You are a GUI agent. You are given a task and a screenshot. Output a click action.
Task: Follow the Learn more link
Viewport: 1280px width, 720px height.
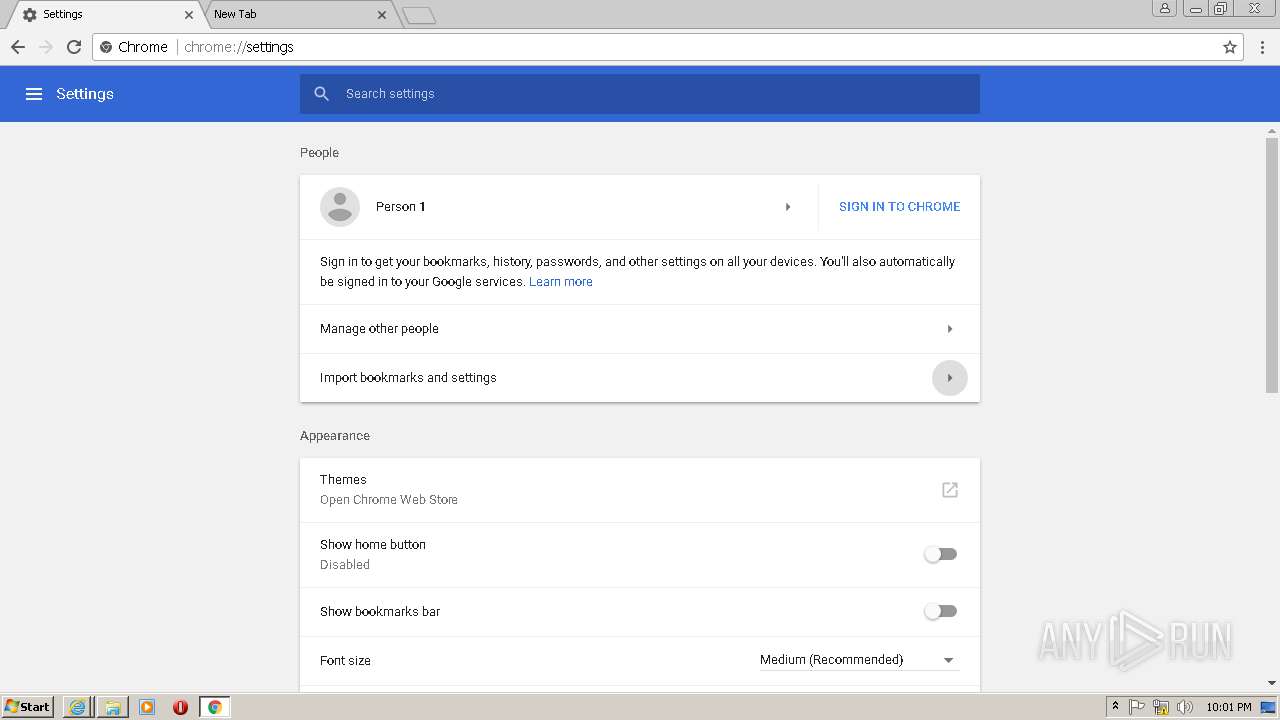[560, 282]
